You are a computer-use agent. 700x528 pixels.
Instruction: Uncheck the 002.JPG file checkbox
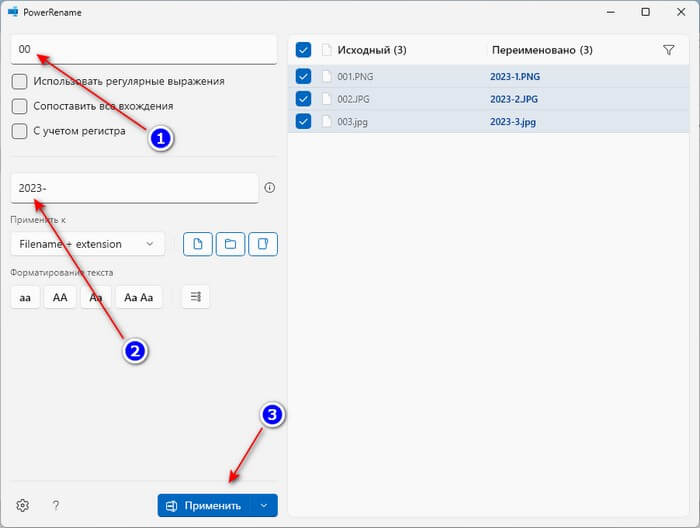point(304,99)
